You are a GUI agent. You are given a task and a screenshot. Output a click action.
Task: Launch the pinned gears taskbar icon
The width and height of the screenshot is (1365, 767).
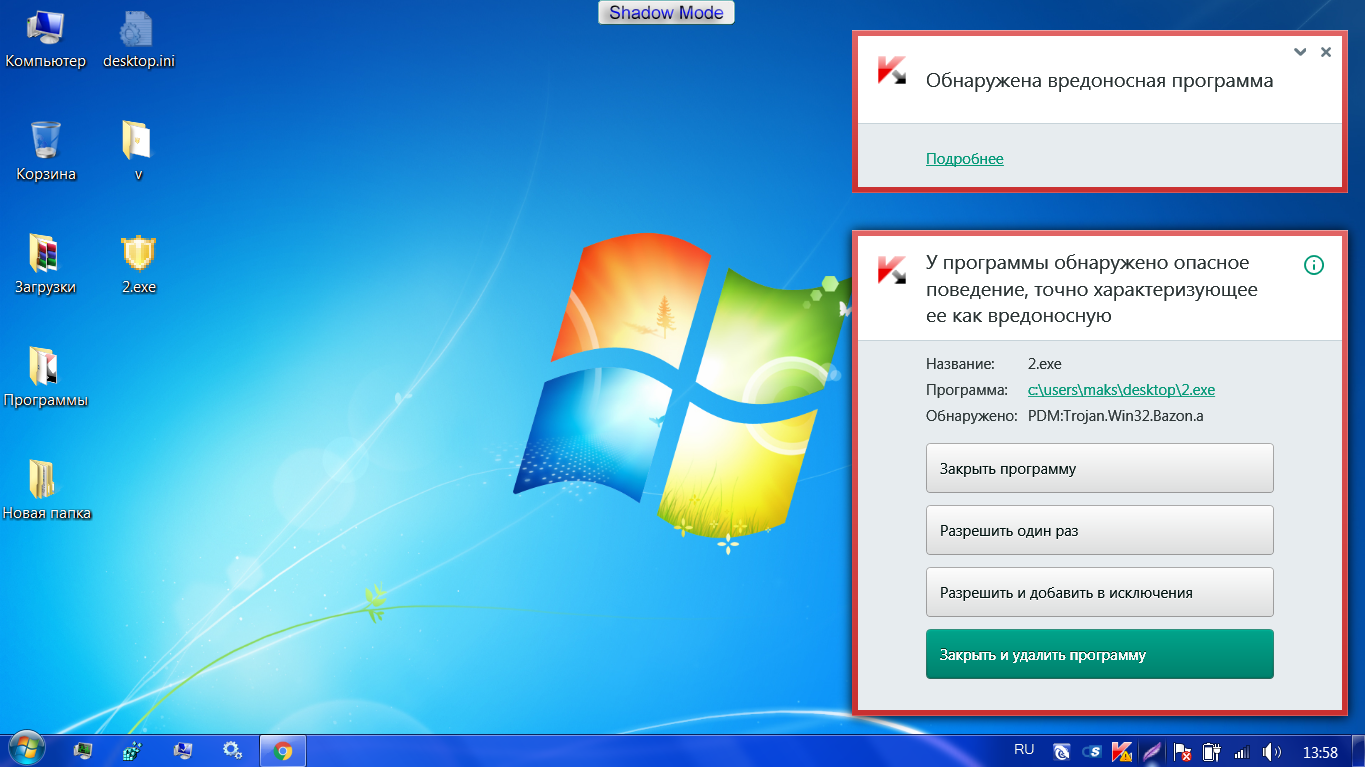pyautogui.click(x=232, y=750)
